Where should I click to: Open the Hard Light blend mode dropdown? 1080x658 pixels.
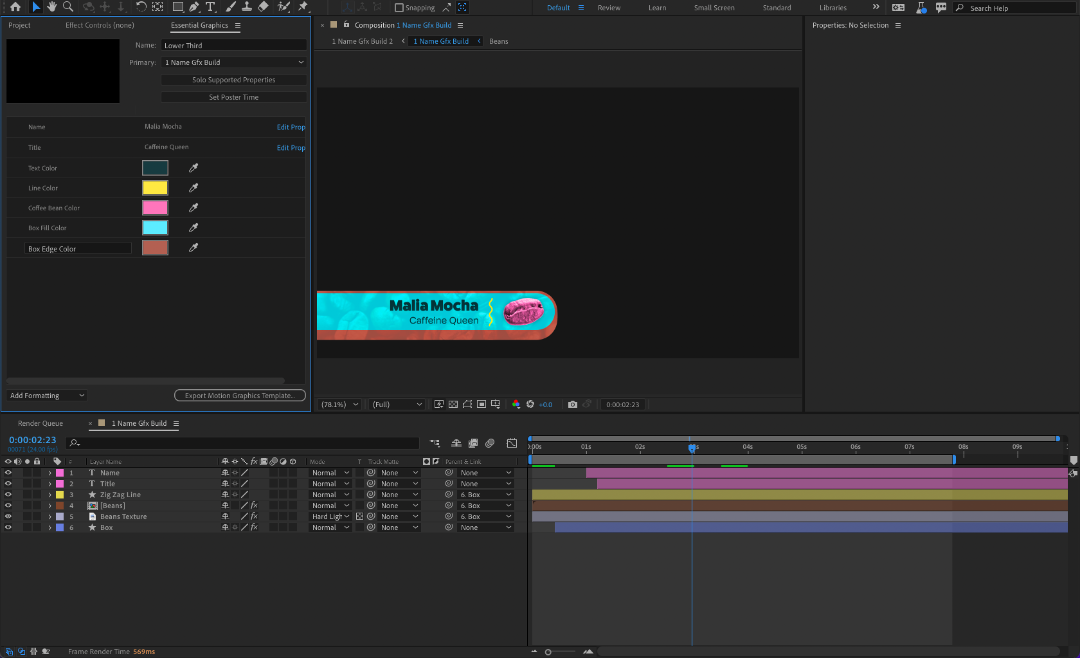click(x=330, y=516)
